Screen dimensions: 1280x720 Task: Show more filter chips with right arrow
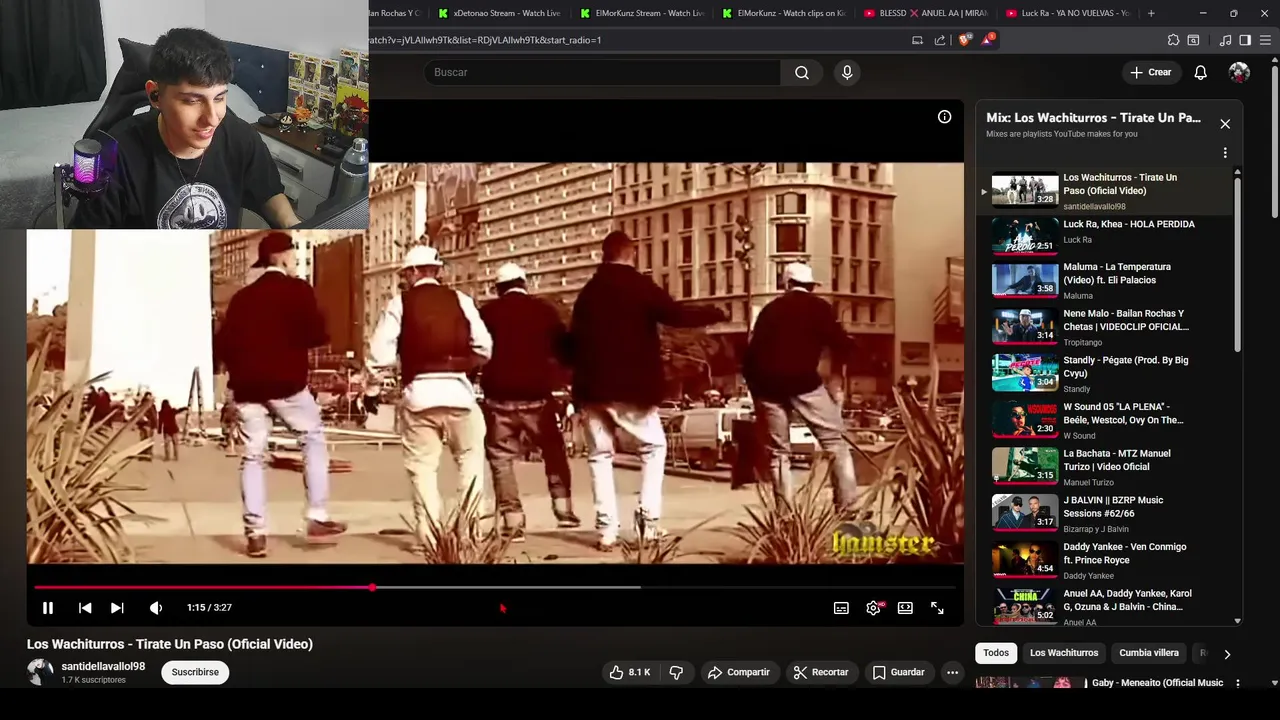(1227, 654)
